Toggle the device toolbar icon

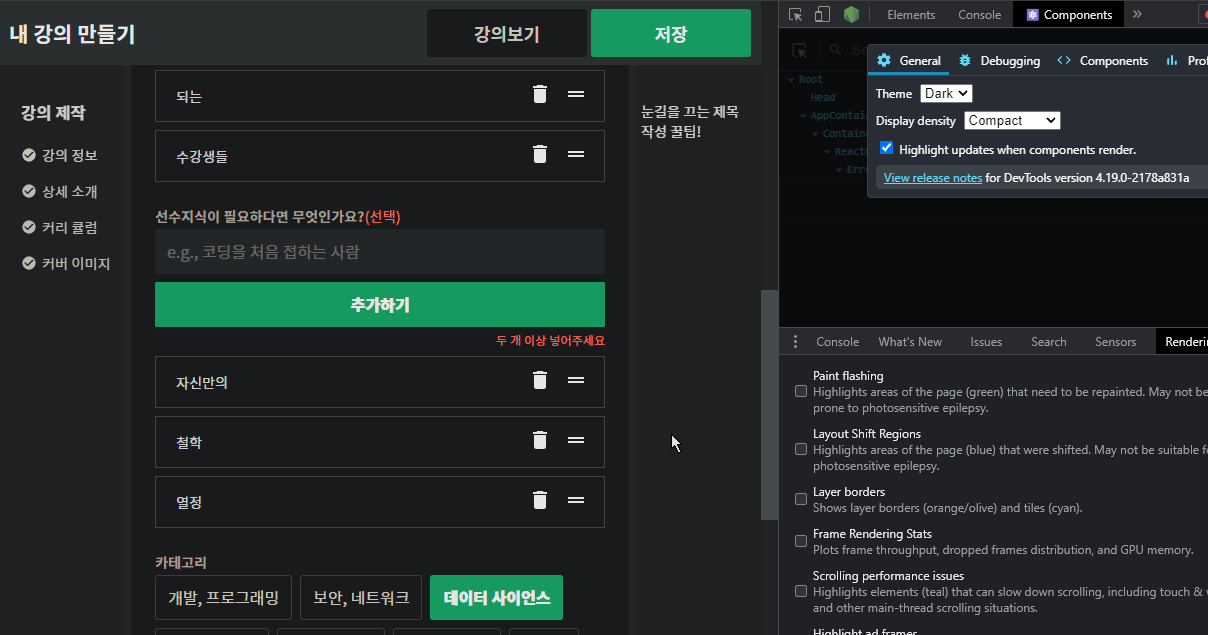tap(822, 14)
